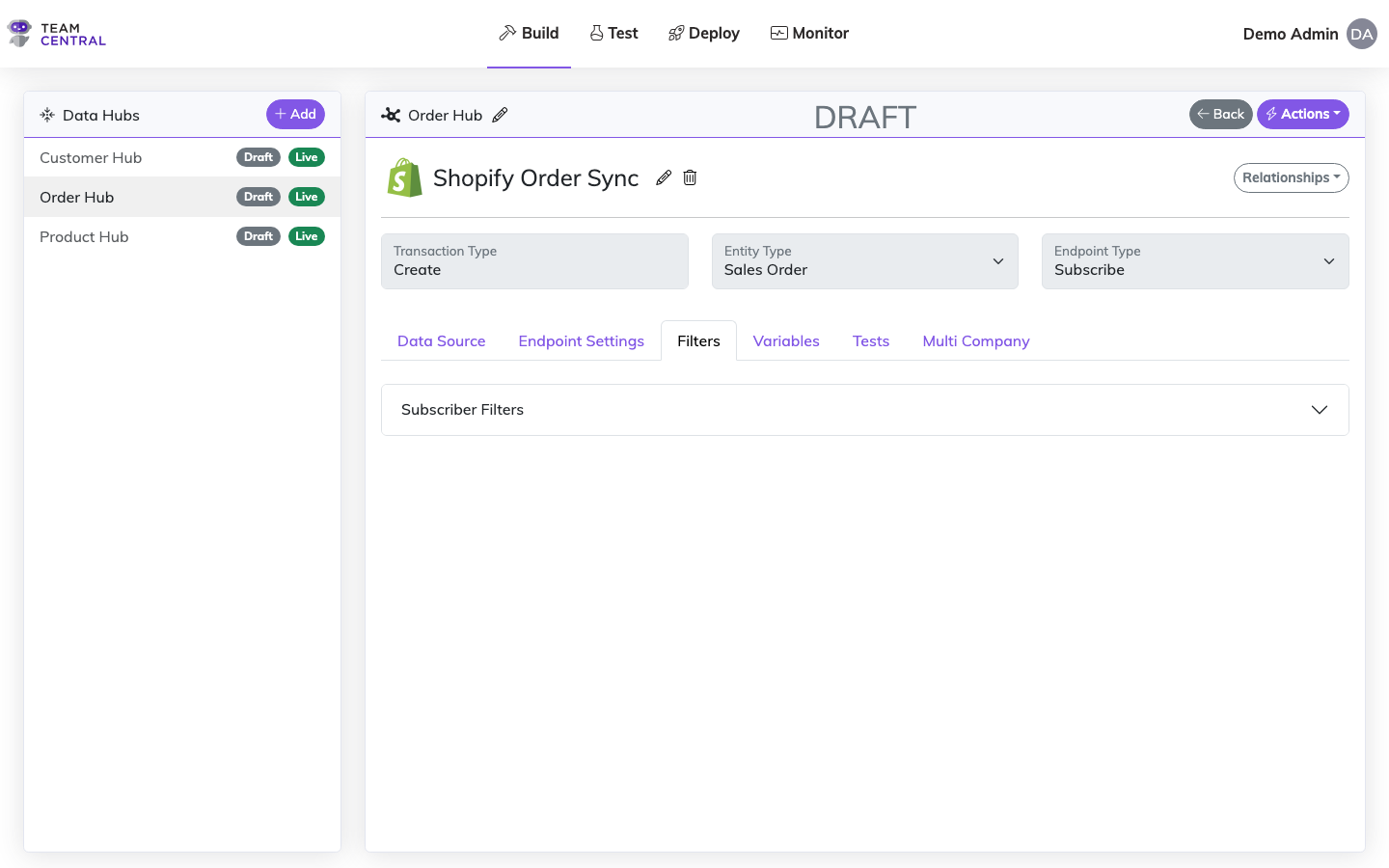Click the Test flask icon in the navbar
Viewport: 1389px width, 868px height.
597,32
